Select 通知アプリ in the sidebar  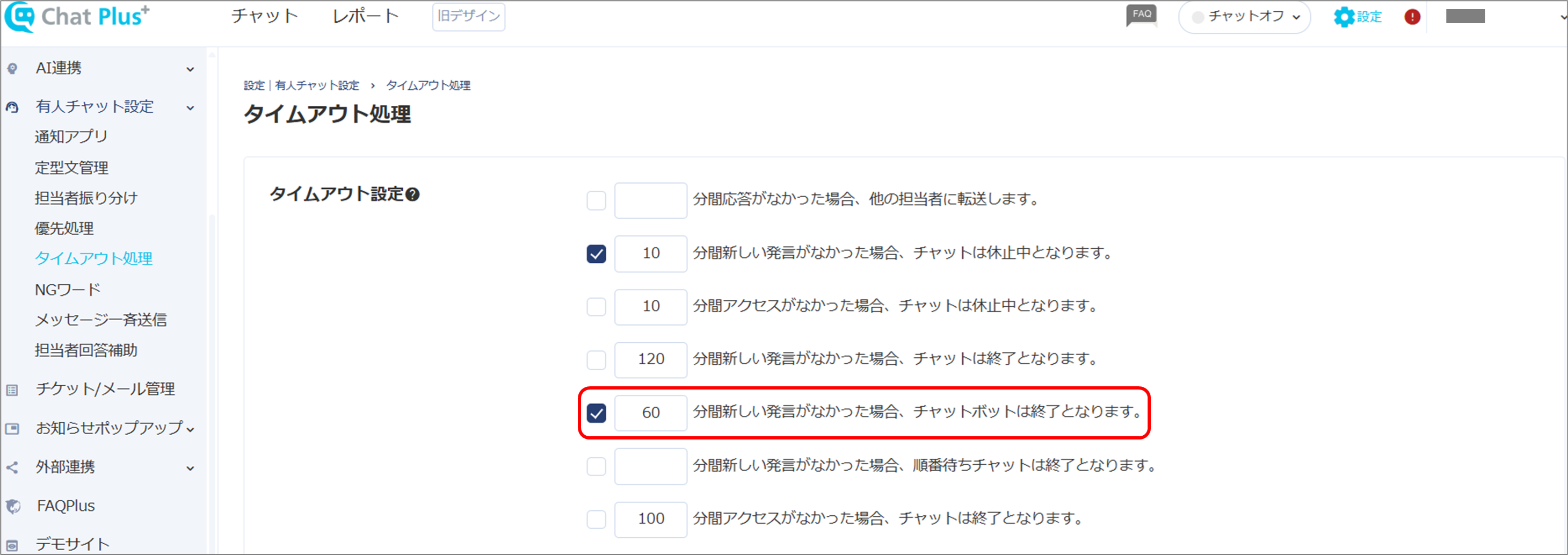point(70,136)
